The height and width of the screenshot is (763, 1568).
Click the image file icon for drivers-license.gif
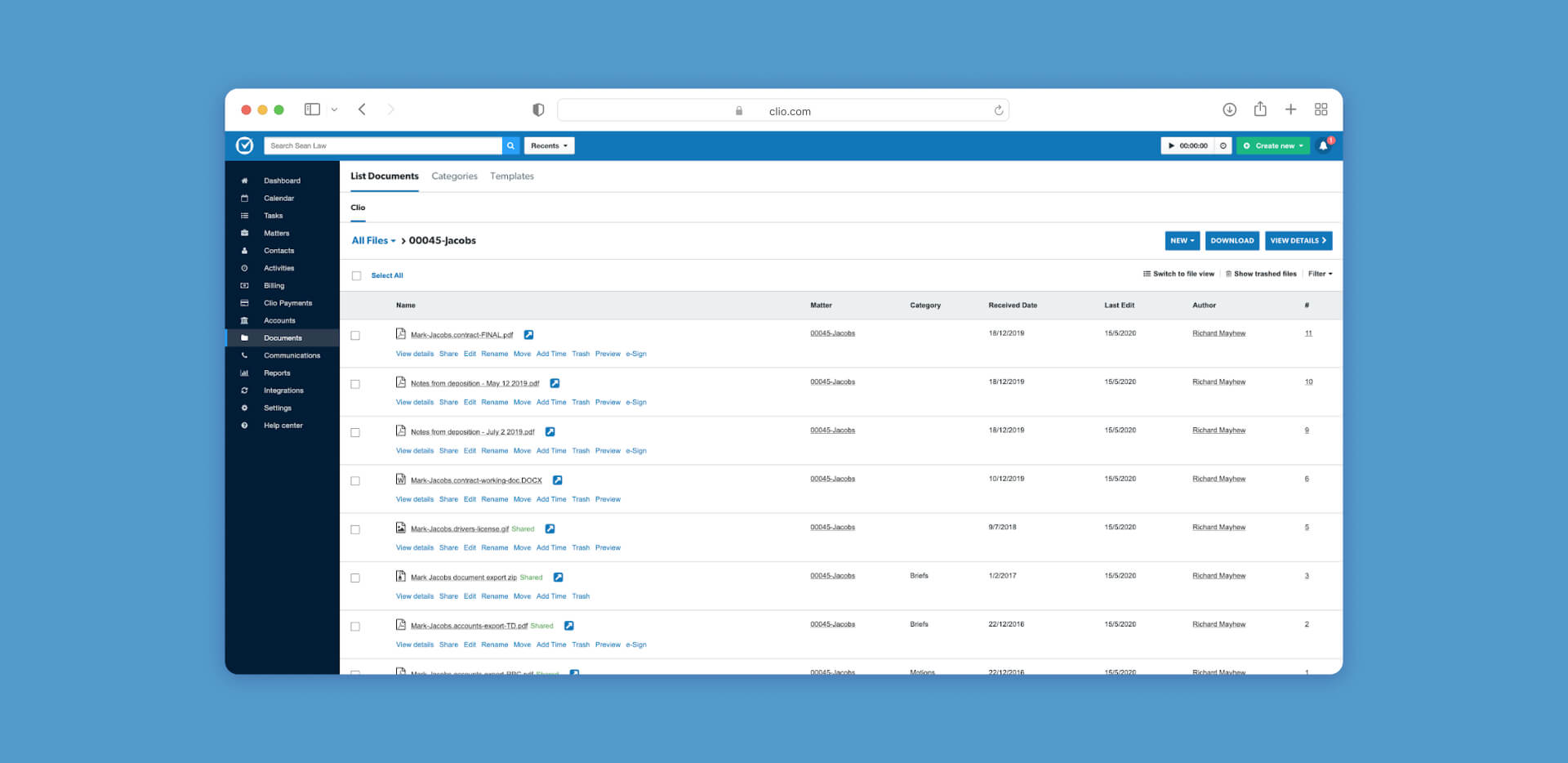[401, 528]
